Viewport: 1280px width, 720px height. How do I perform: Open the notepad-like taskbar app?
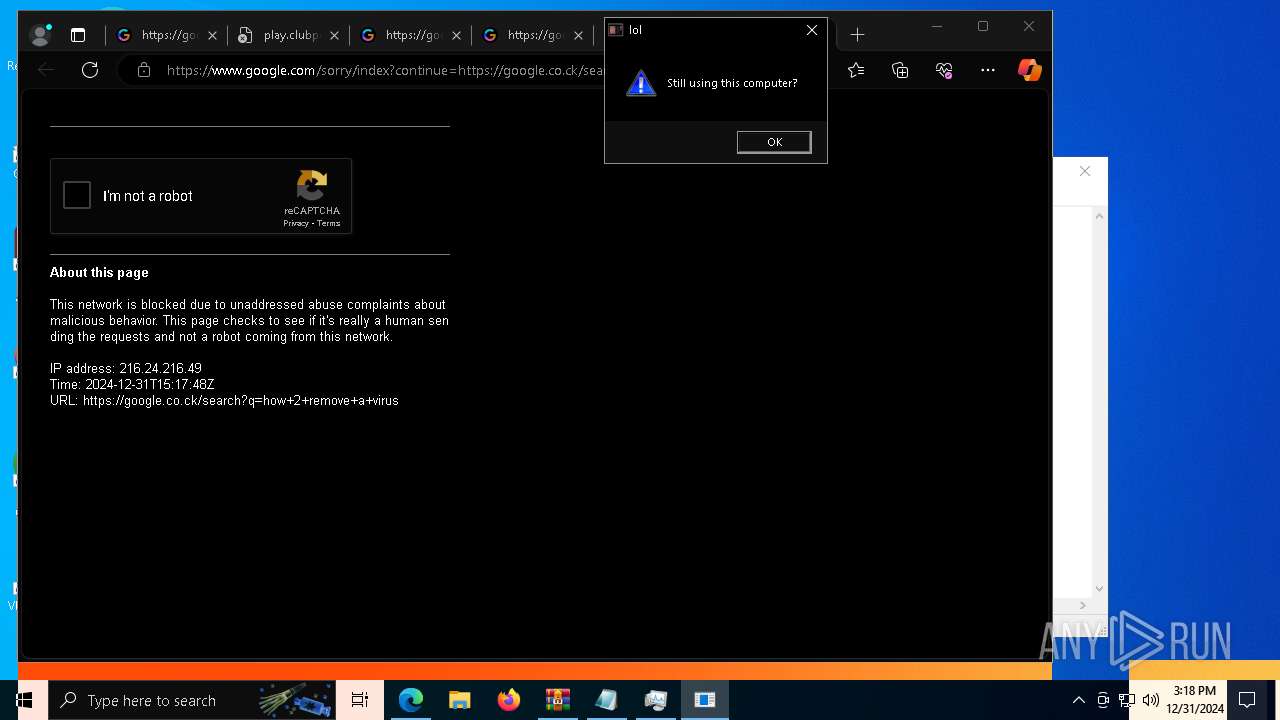[x=607, y=700]
